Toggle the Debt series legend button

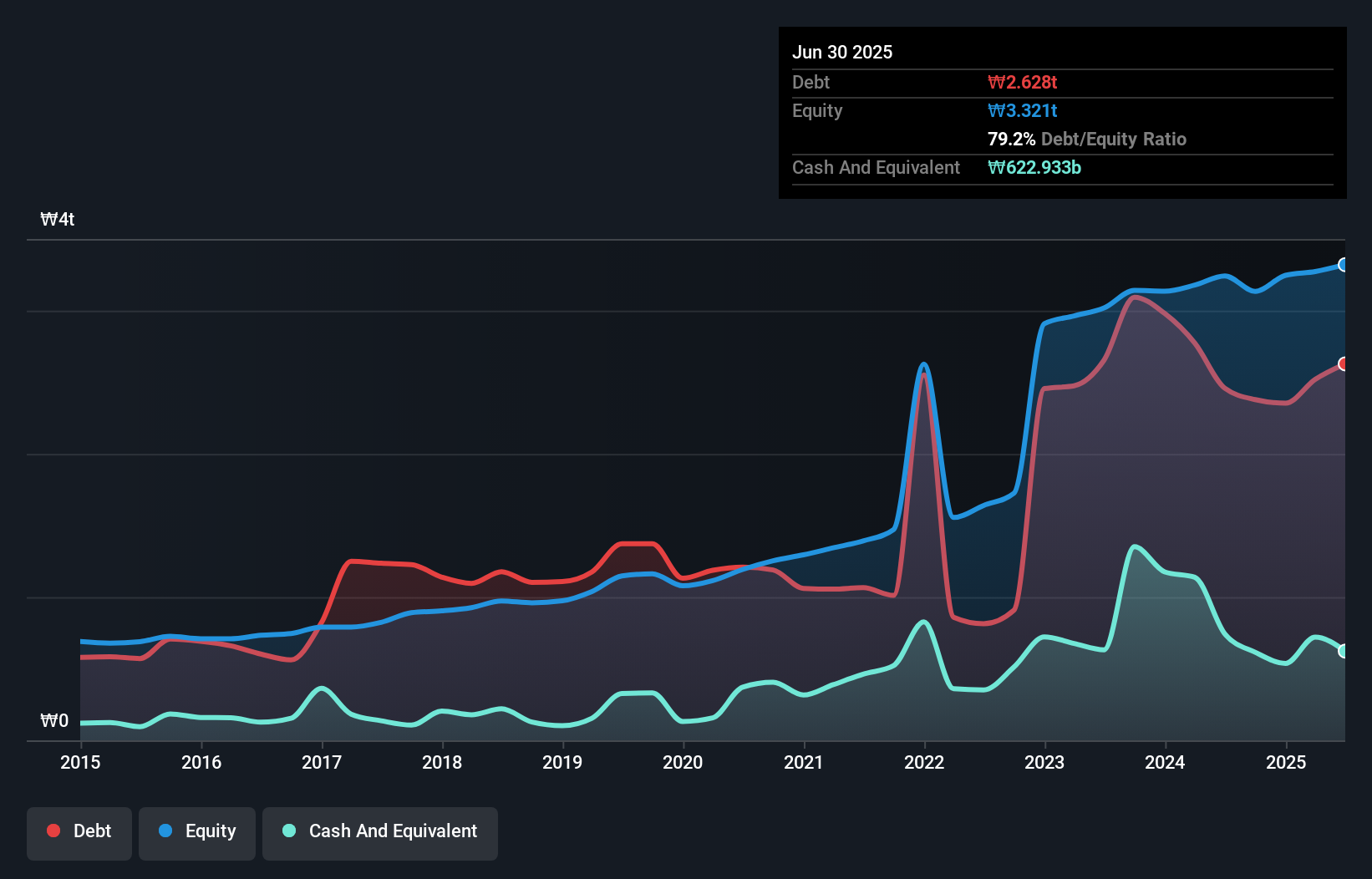pyautogui.click(x=79, y=833)
